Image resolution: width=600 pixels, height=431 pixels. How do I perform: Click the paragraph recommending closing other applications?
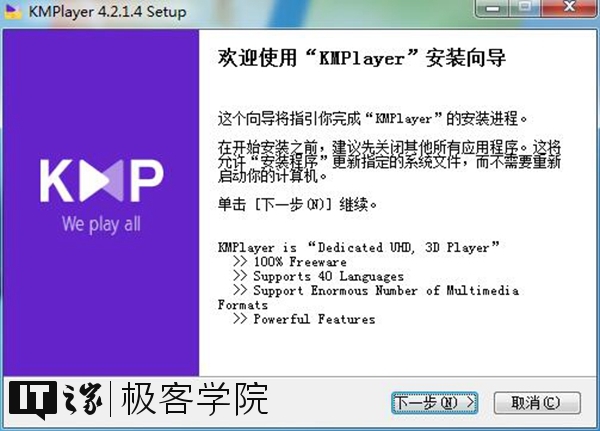pos(388,162)
